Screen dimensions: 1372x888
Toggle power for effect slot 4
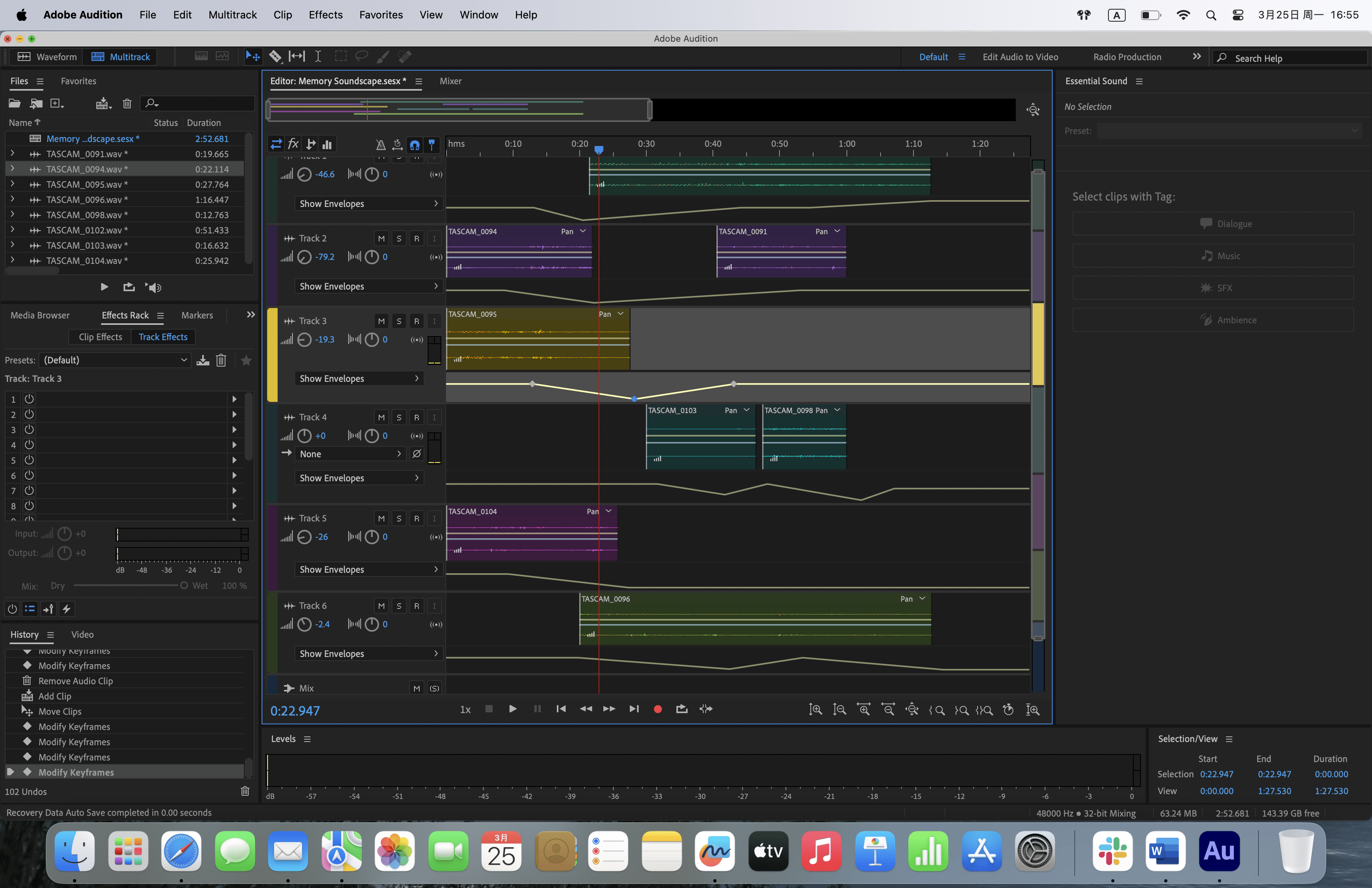(29, 445)
